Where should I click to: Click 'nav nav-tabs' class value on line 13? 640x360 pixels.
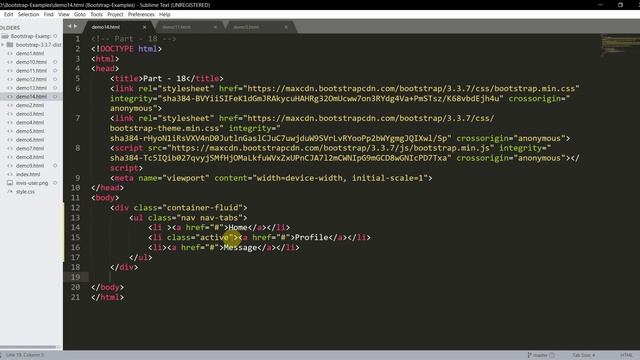(209, 218)
